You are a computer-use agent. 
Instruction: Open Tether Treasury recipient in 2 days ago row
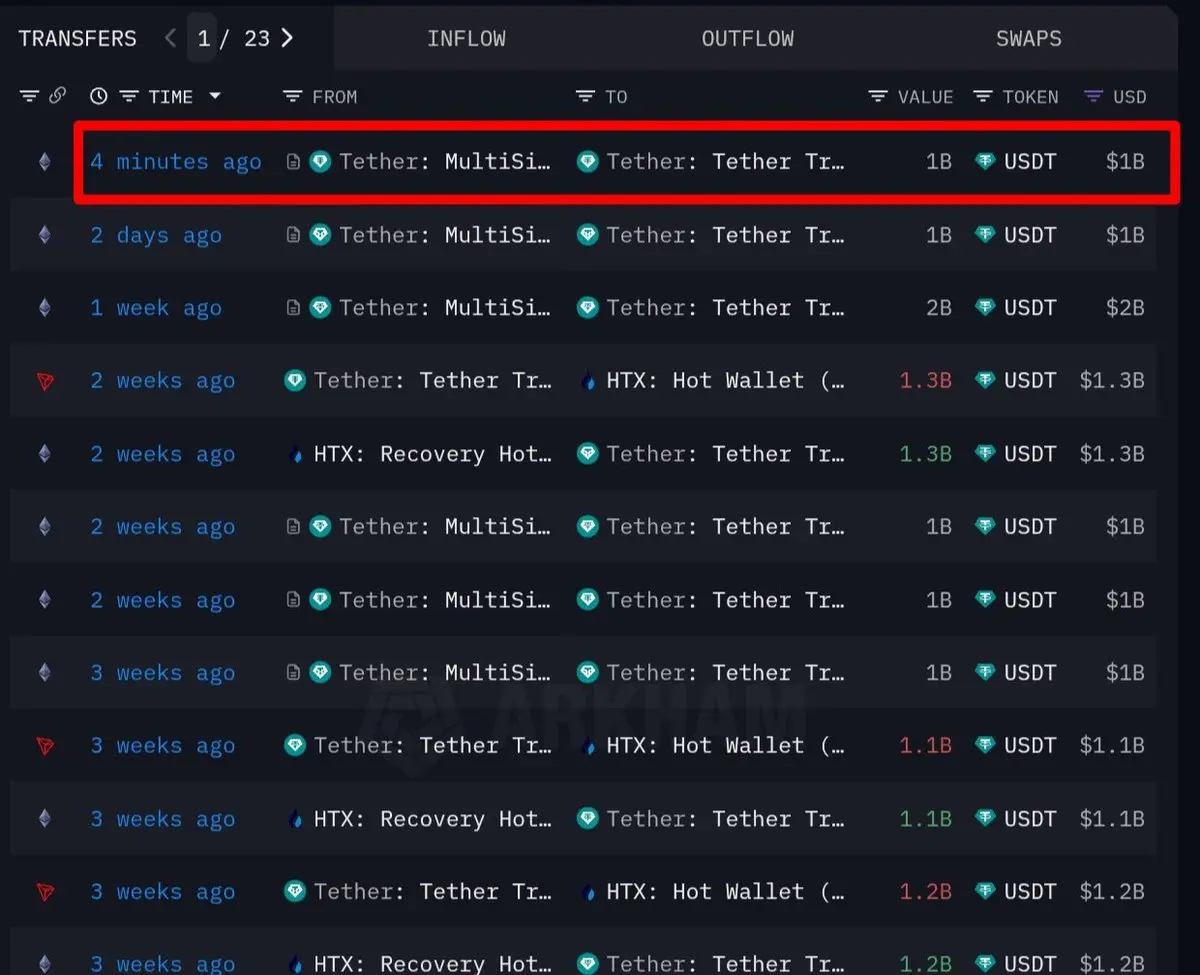725,235
